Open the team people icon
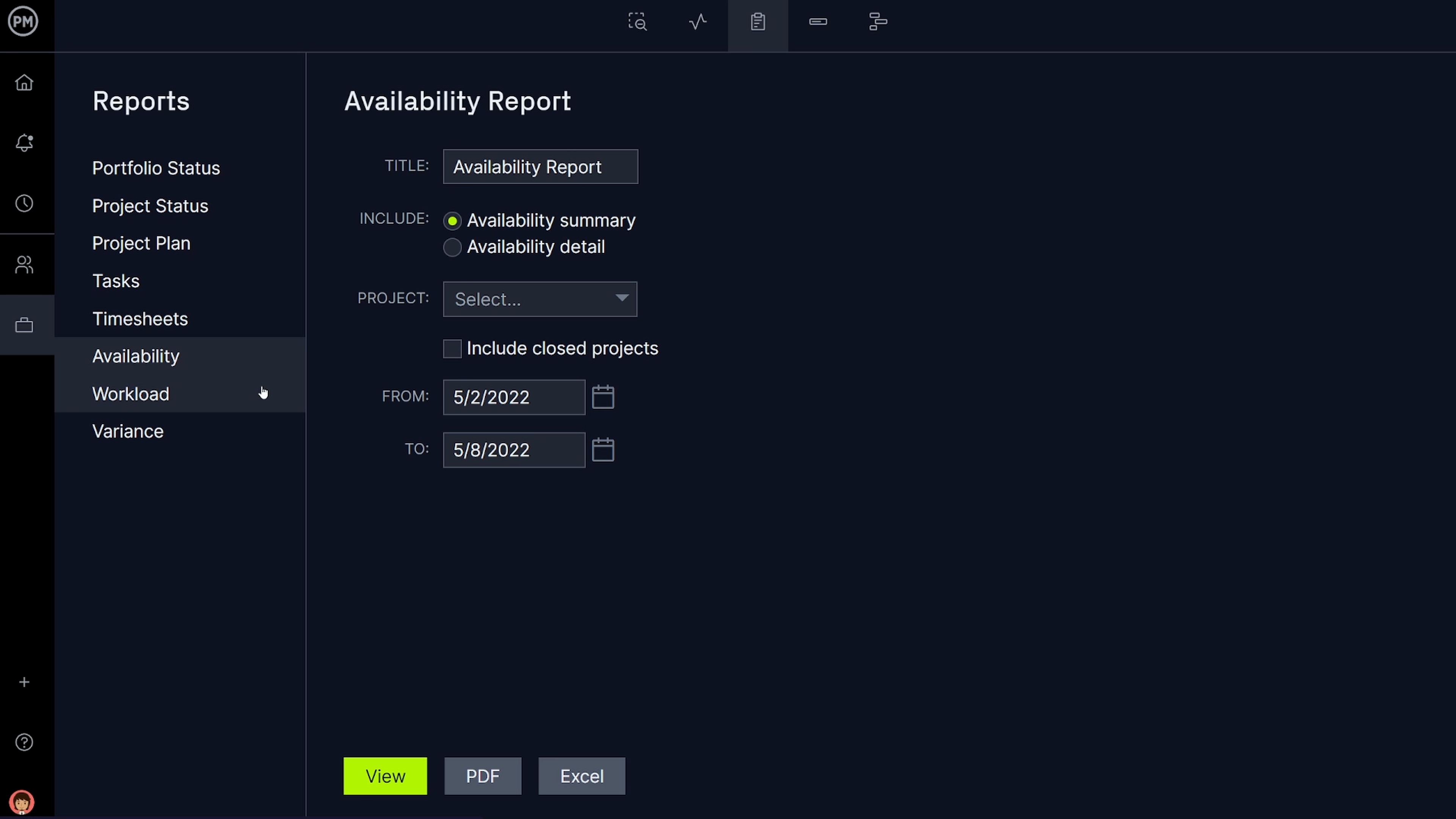1456x819 pixels. 24,265
